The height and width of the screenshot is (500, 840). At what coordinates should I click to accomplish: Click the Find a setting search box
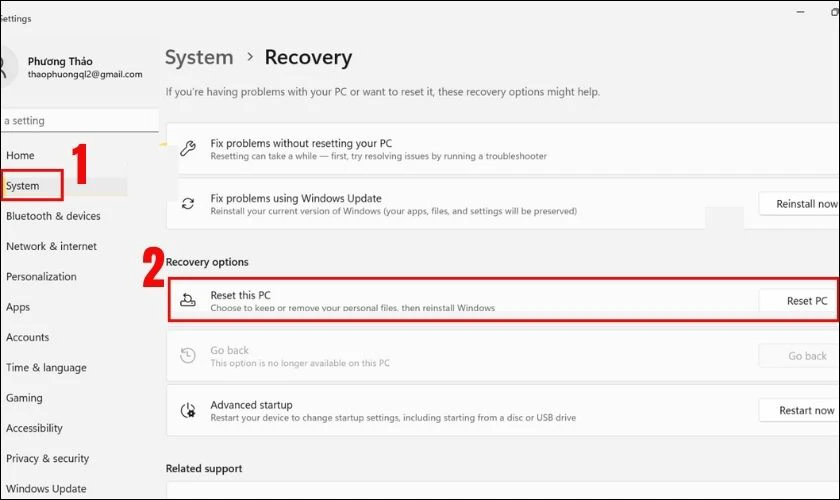78,121
